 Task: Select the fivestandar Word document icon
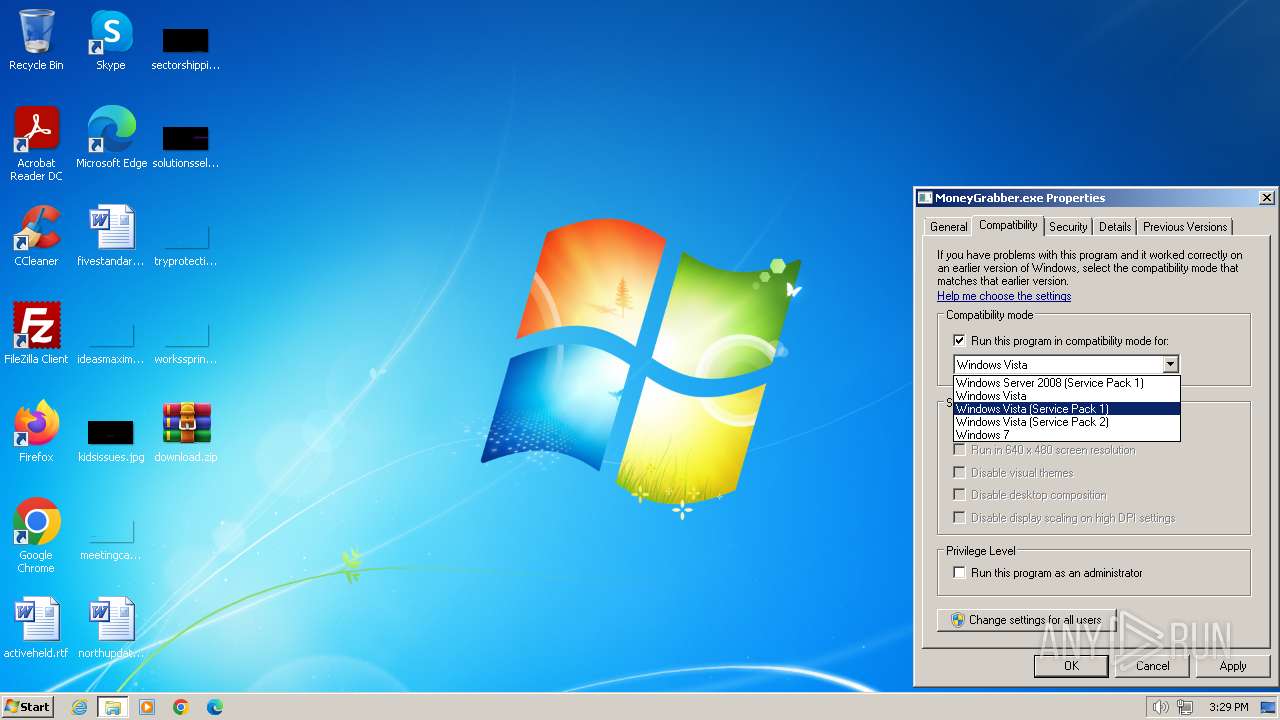point(111,236)
